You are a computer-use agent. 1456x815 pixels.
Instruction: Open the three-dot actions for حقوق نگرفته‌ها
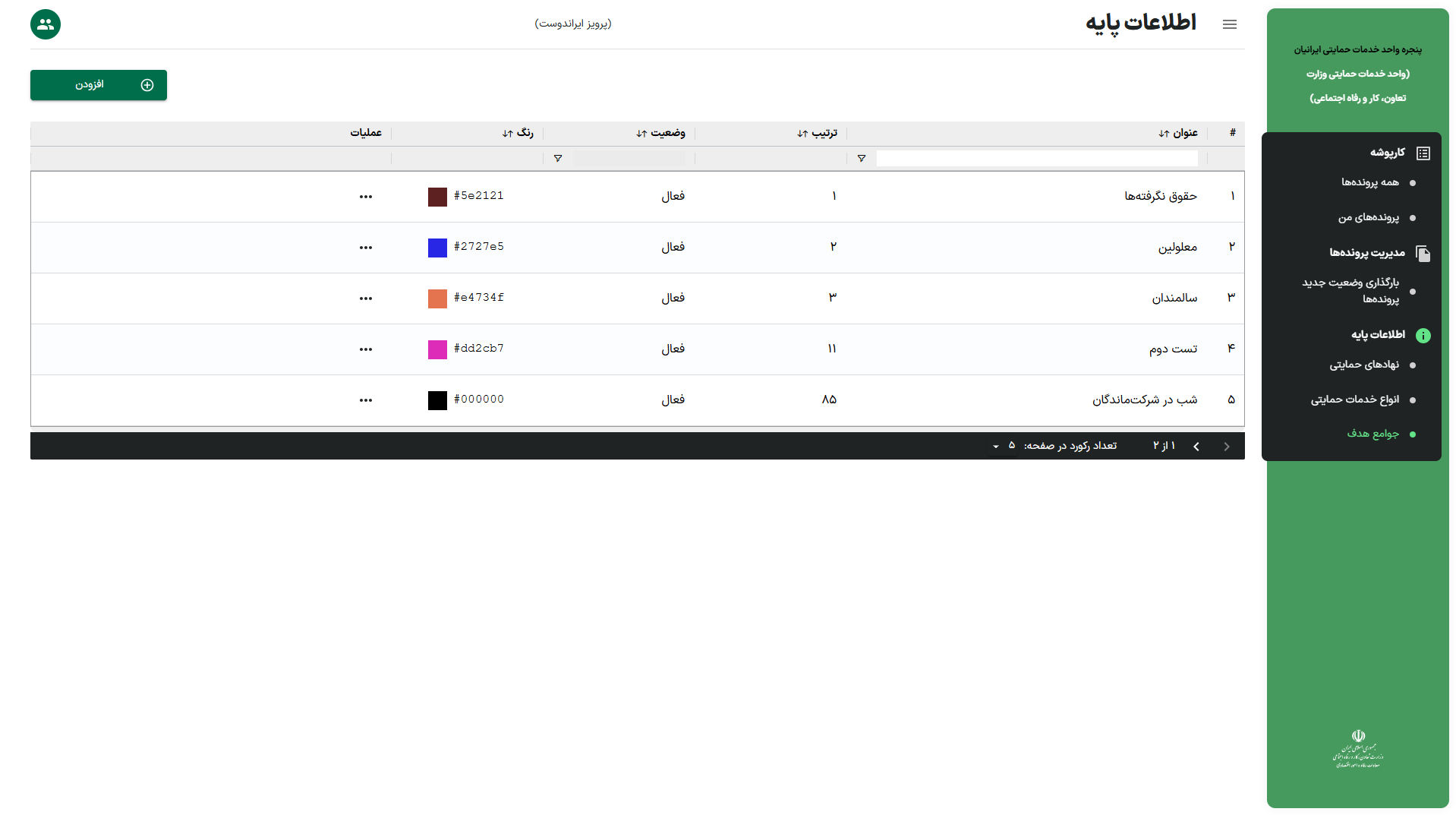tap(366, 197)
